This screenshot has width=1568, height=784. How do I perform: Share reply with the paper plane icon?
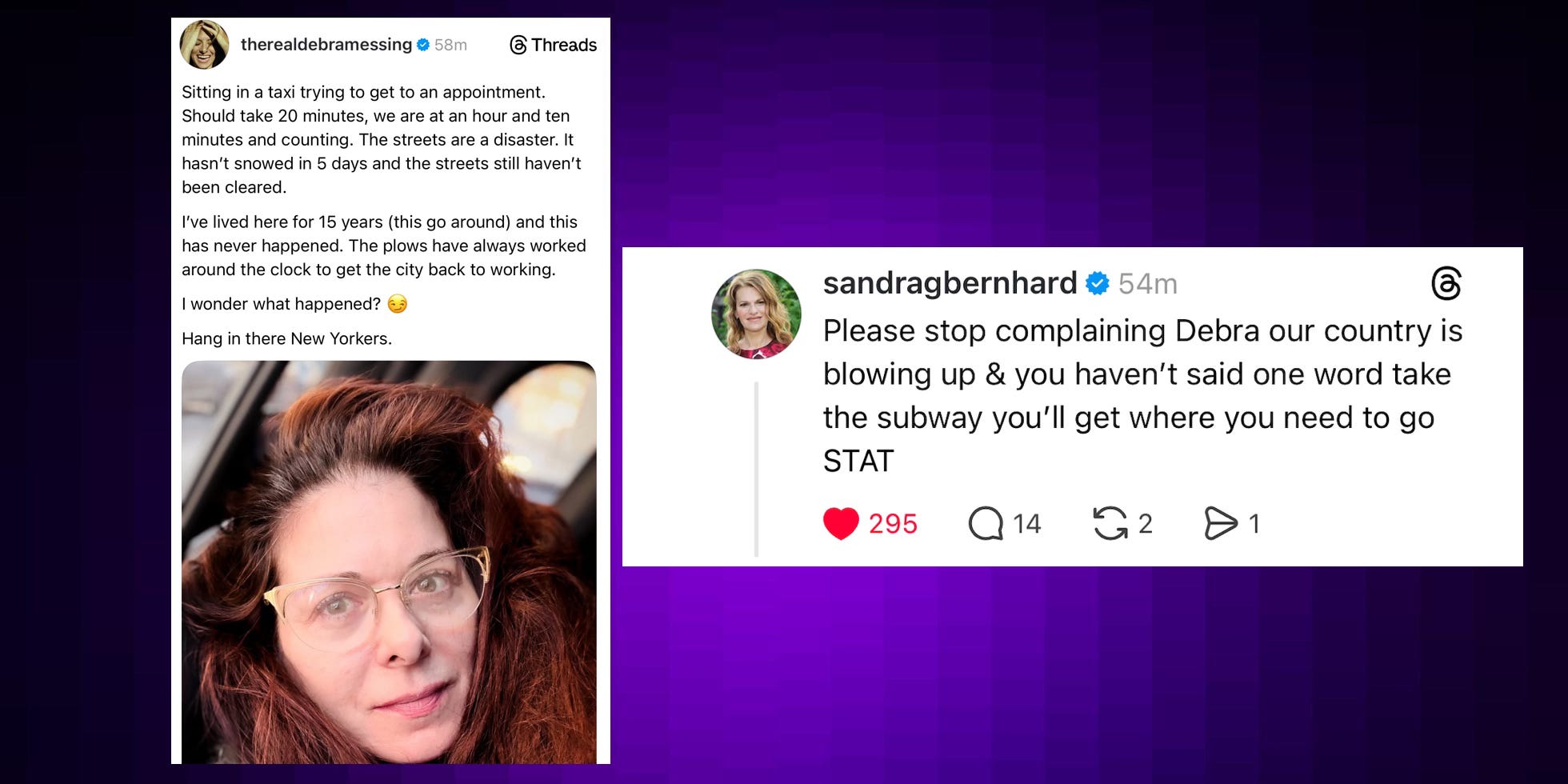[x=1221, y=523]
